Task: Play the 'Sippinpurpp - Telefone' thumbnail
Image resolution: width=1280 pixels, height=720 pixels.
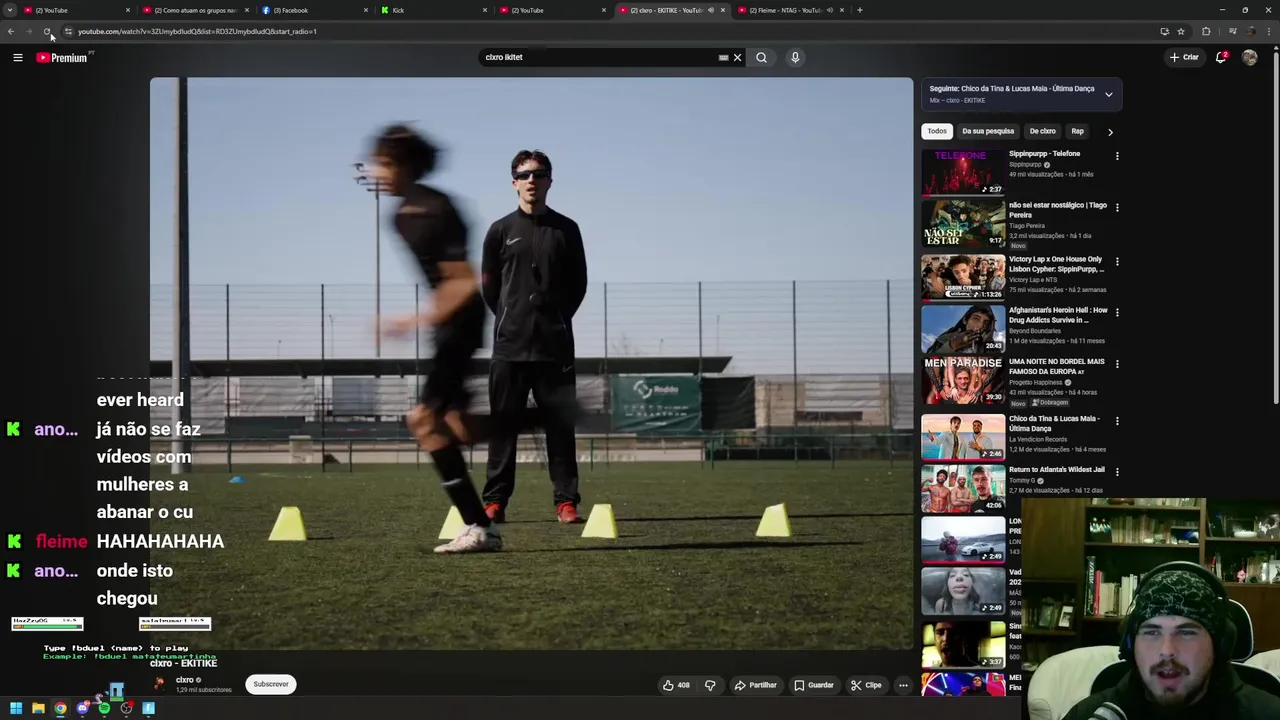Action: (x=963, y=172)
